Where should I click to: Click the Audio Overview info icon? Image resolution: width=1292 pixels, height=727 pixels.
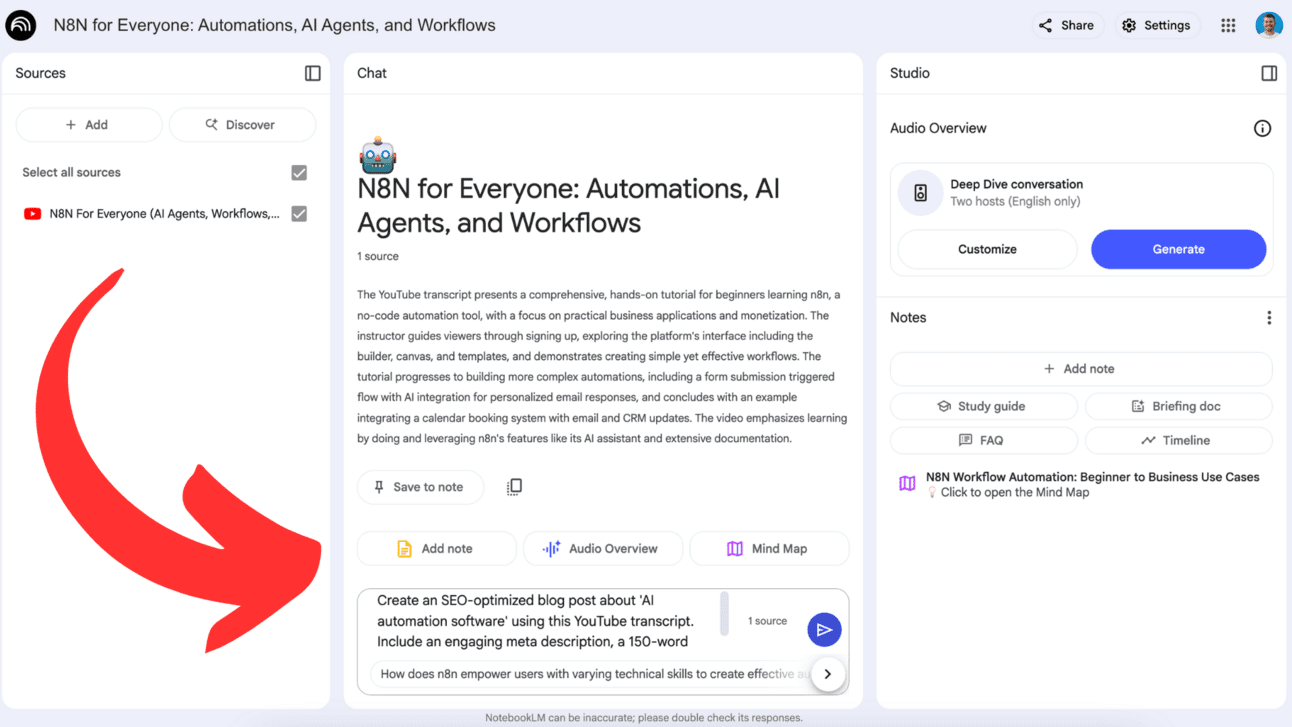[1262, 128]
